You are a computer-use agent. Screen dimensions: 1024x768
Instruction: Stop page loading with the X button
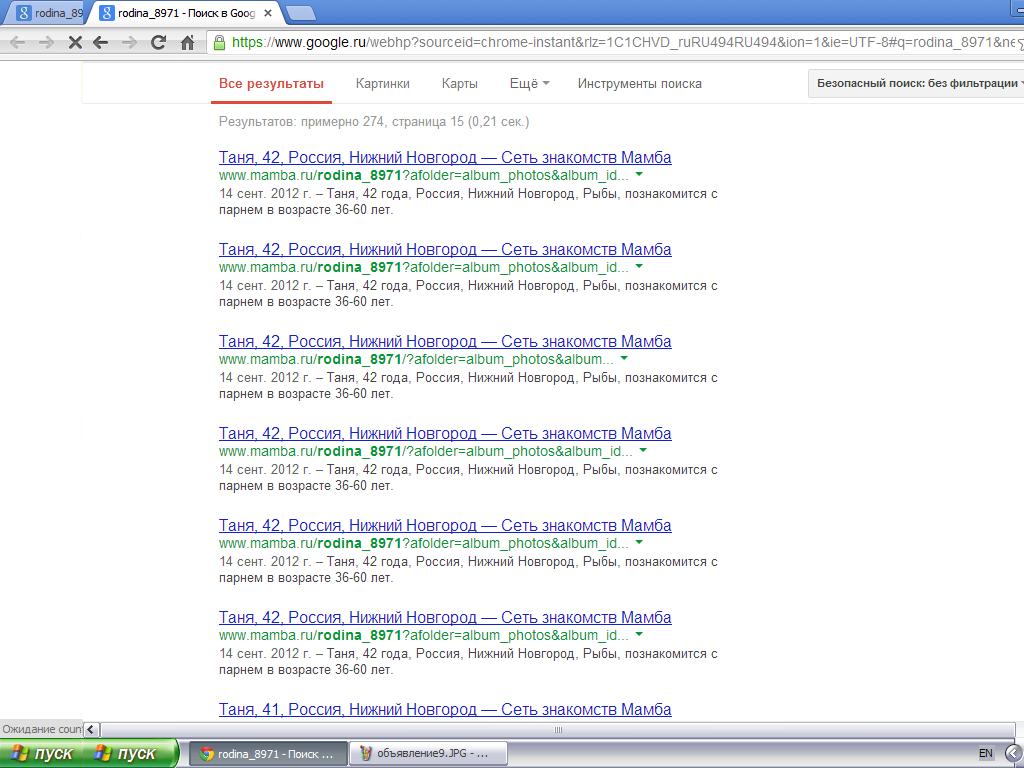tap(75, 43)
